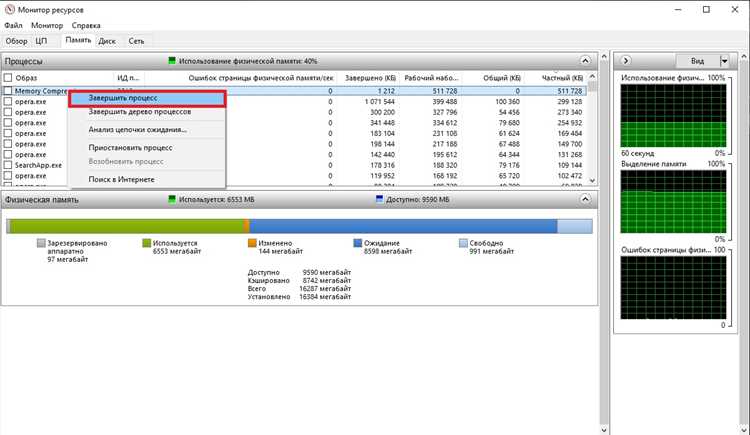Check the SearchApp.exe checkbox

(x=8, y=165)
